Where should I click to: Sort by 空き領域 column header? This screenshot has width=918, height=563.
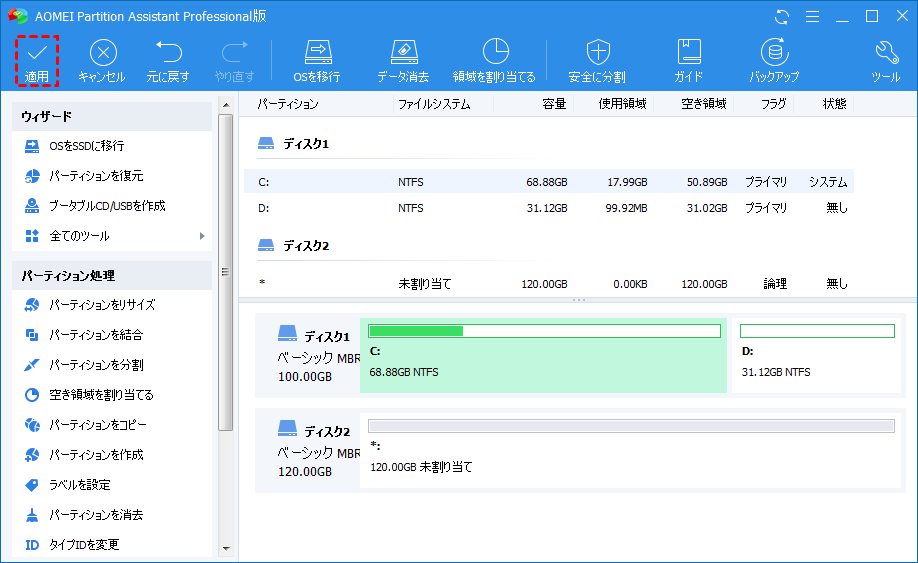click(704, 104)
